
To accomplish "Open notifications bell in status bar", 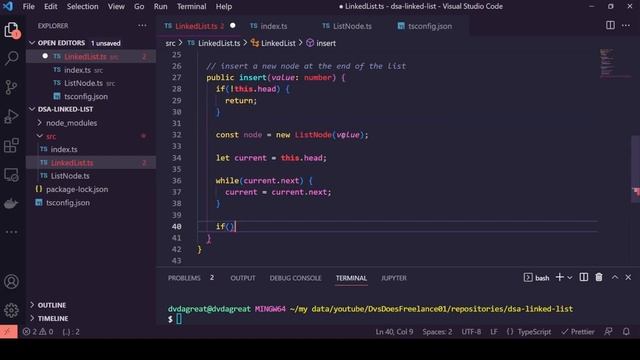I will tap(626, 332).
